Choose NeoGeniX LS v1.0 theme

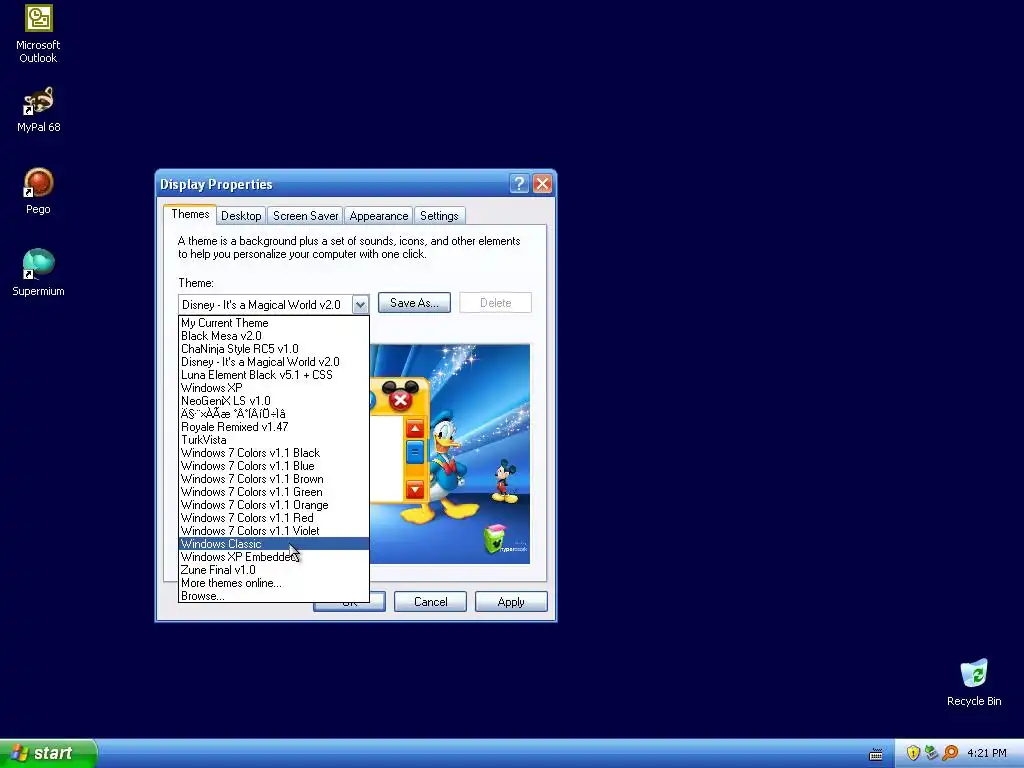tap(274, 401)
